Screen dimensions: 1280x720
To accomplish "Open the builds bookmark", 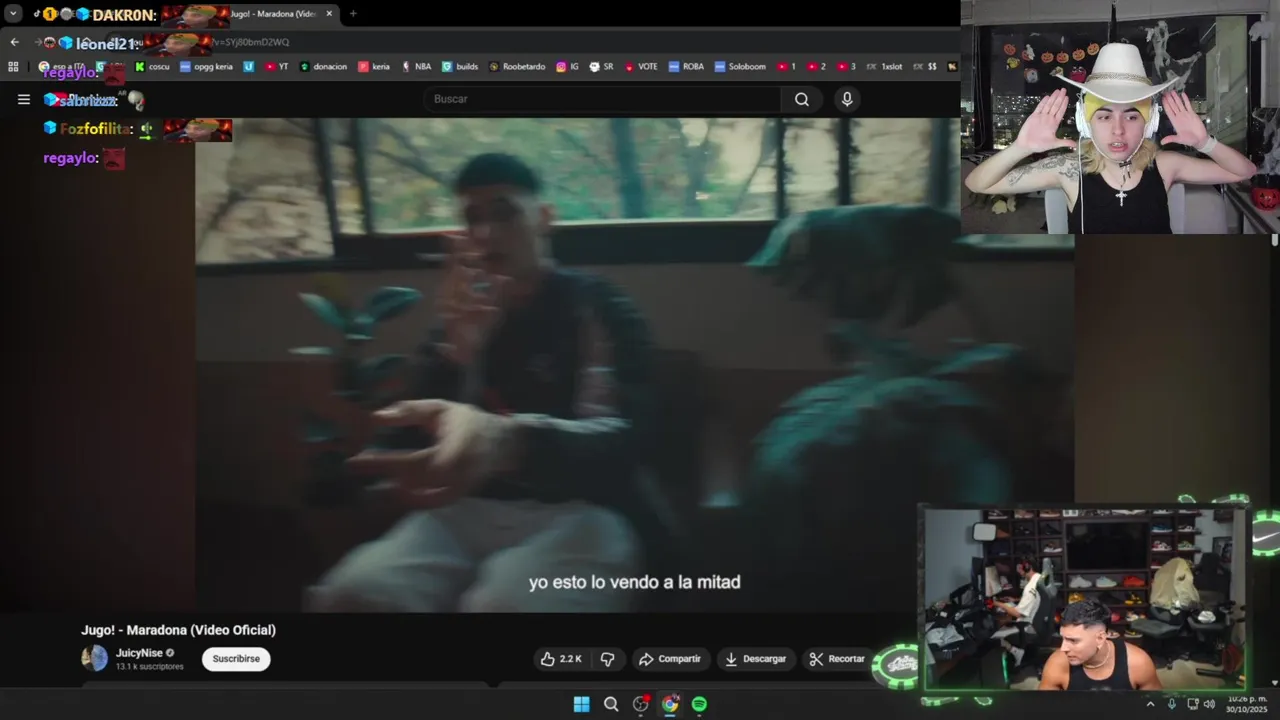I will click(460, 67).
